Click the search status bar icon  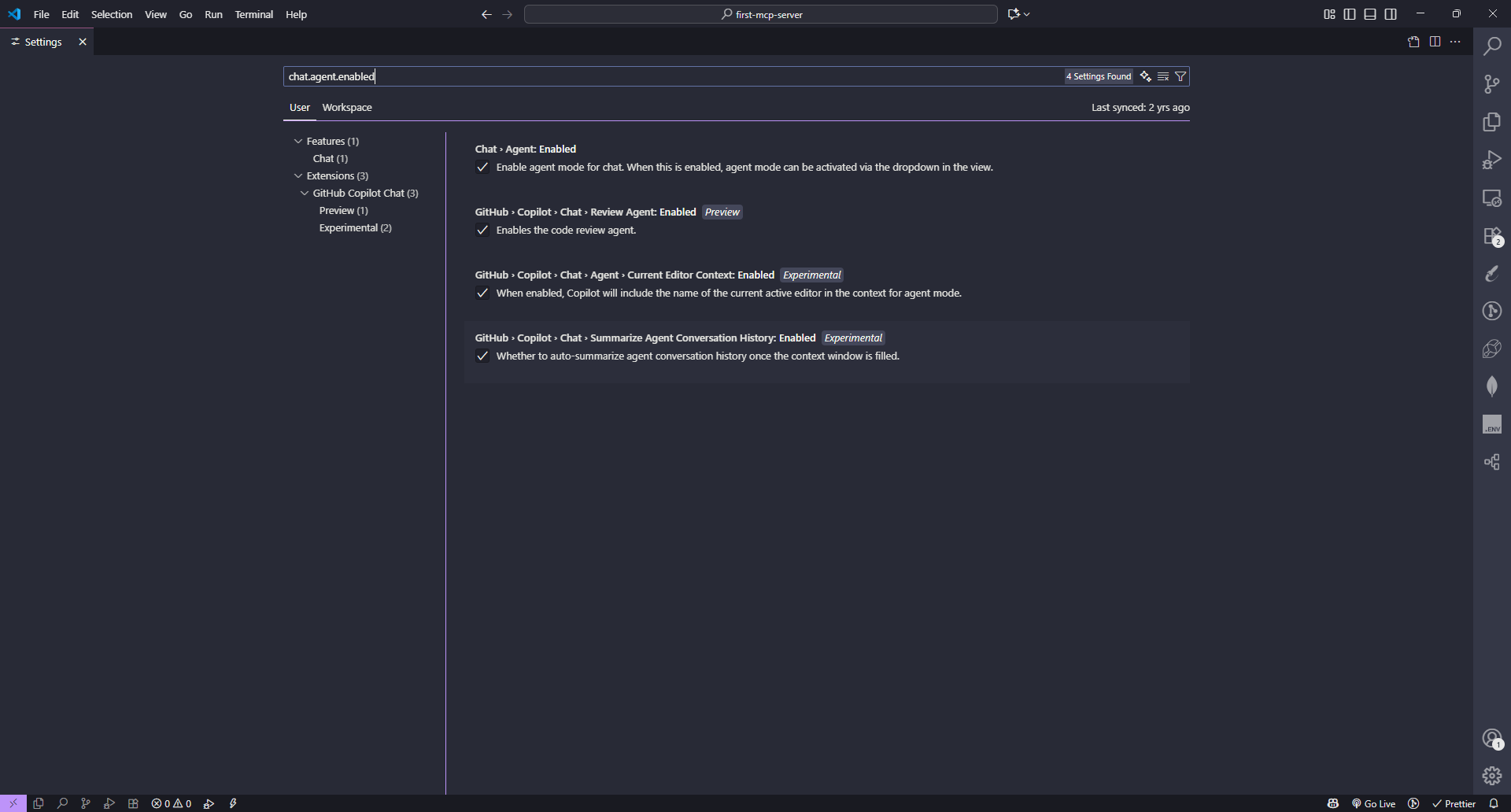(x=62, y=803)
